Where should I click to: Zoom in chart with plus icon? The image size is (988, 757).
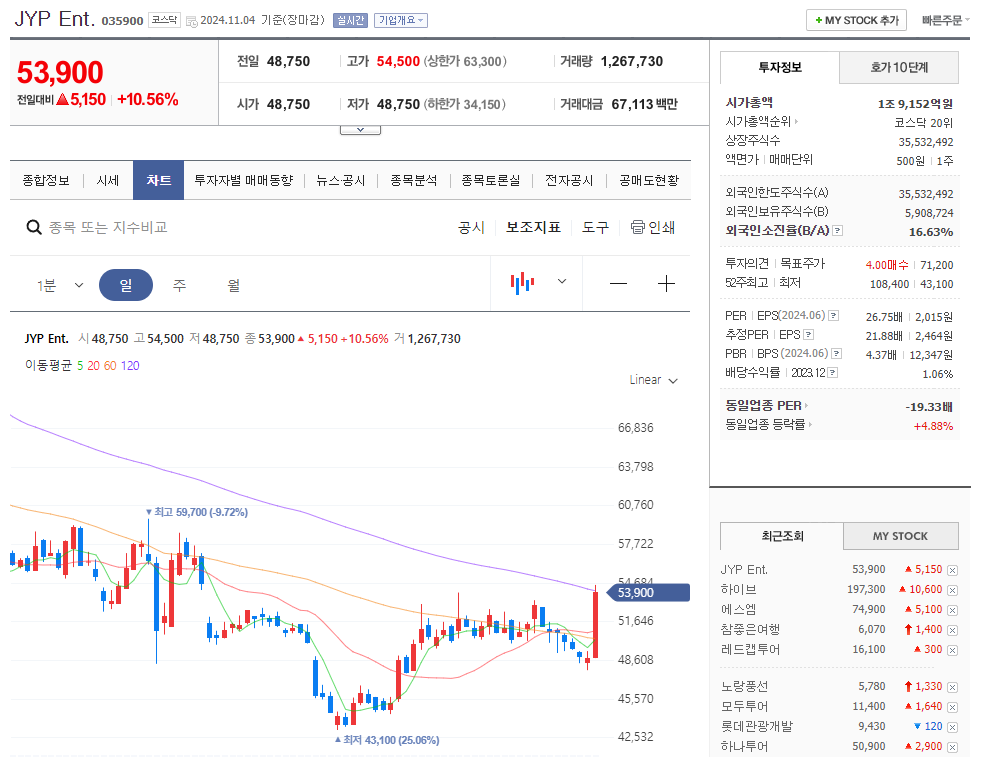(666, 284)
